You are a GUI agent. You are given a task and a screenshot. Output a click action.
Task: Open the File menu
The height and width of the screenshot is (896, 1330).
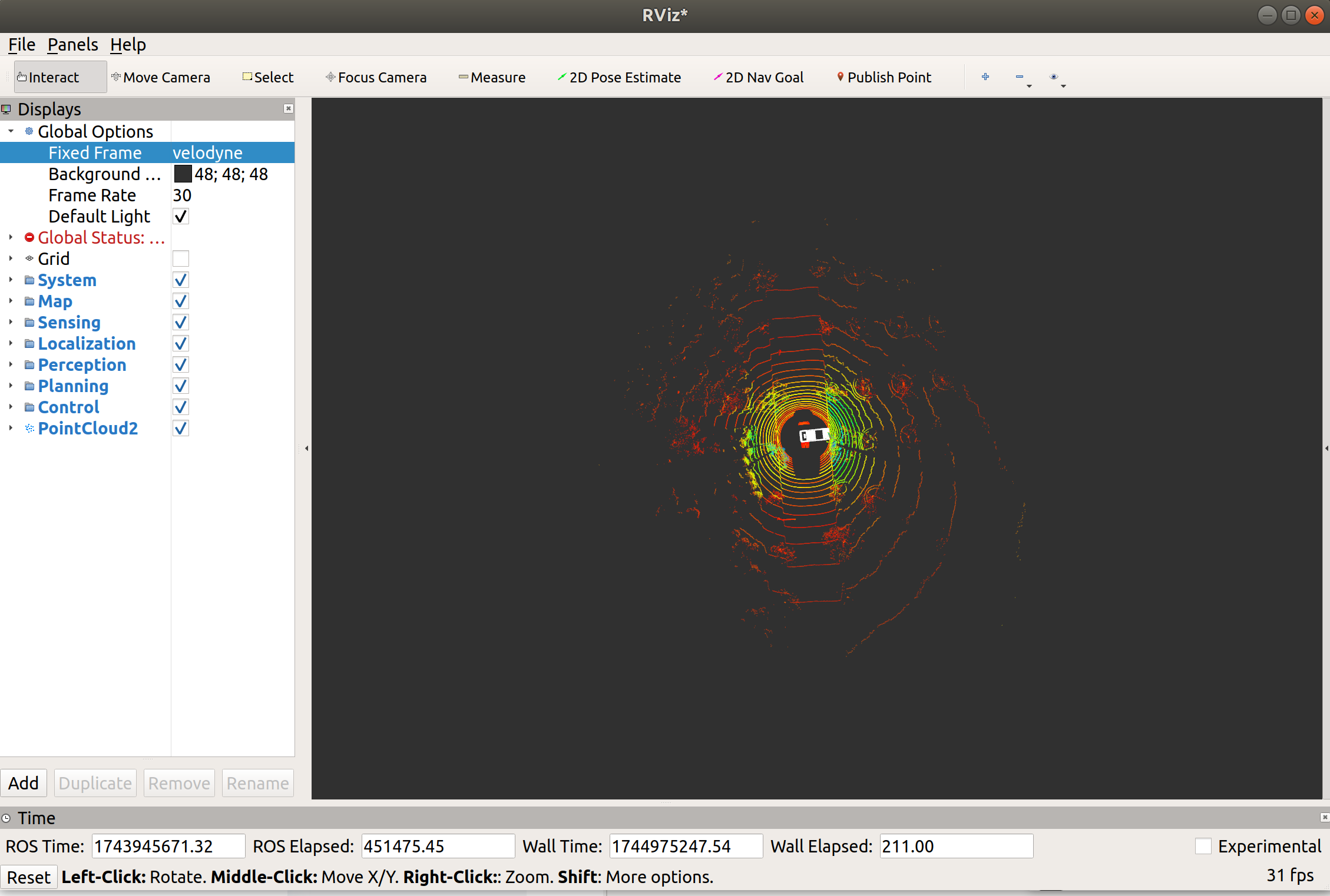coord(22,45)
